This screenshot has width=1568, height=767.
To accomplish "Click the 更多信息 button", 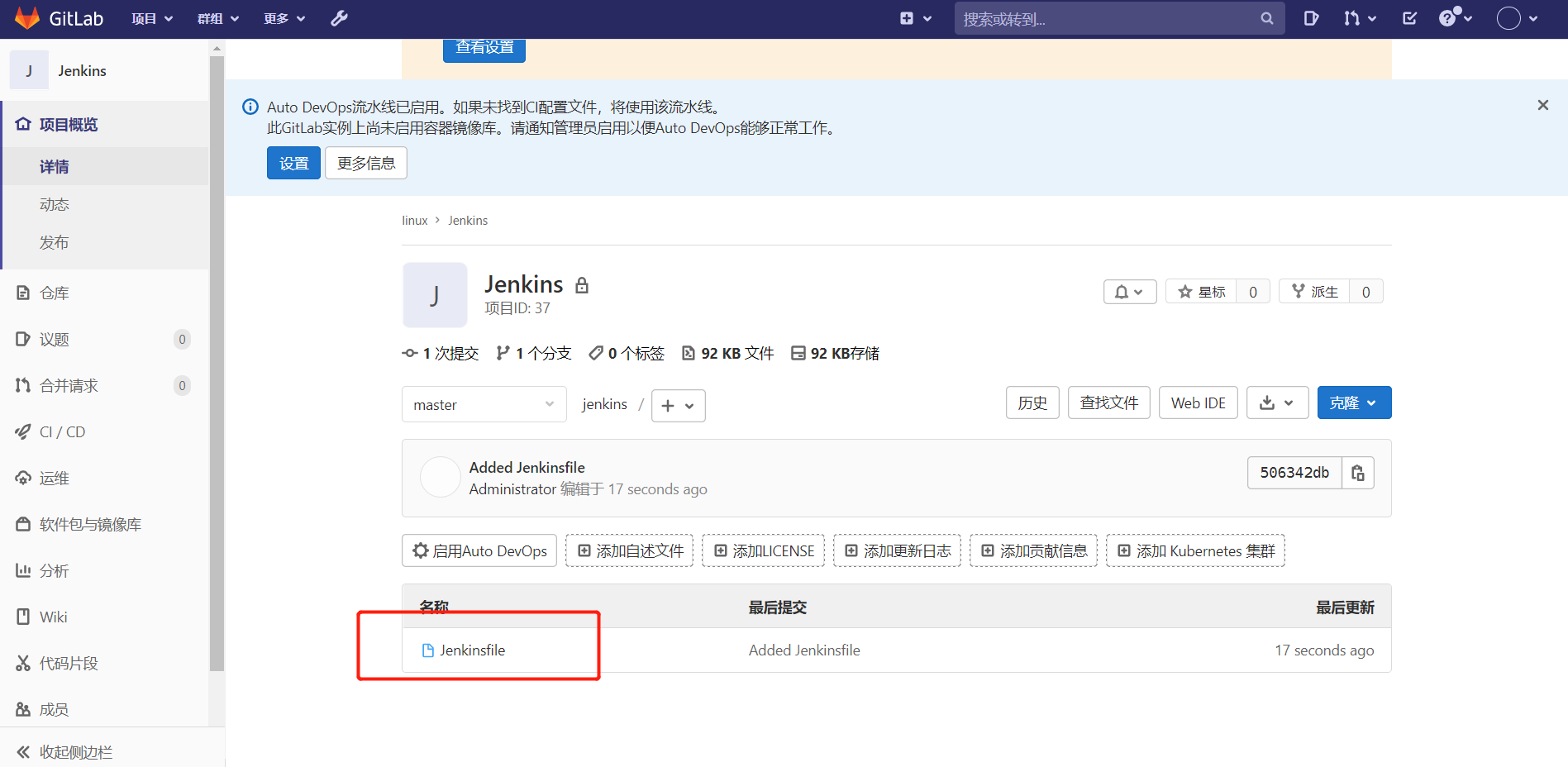I will [366, 163].
